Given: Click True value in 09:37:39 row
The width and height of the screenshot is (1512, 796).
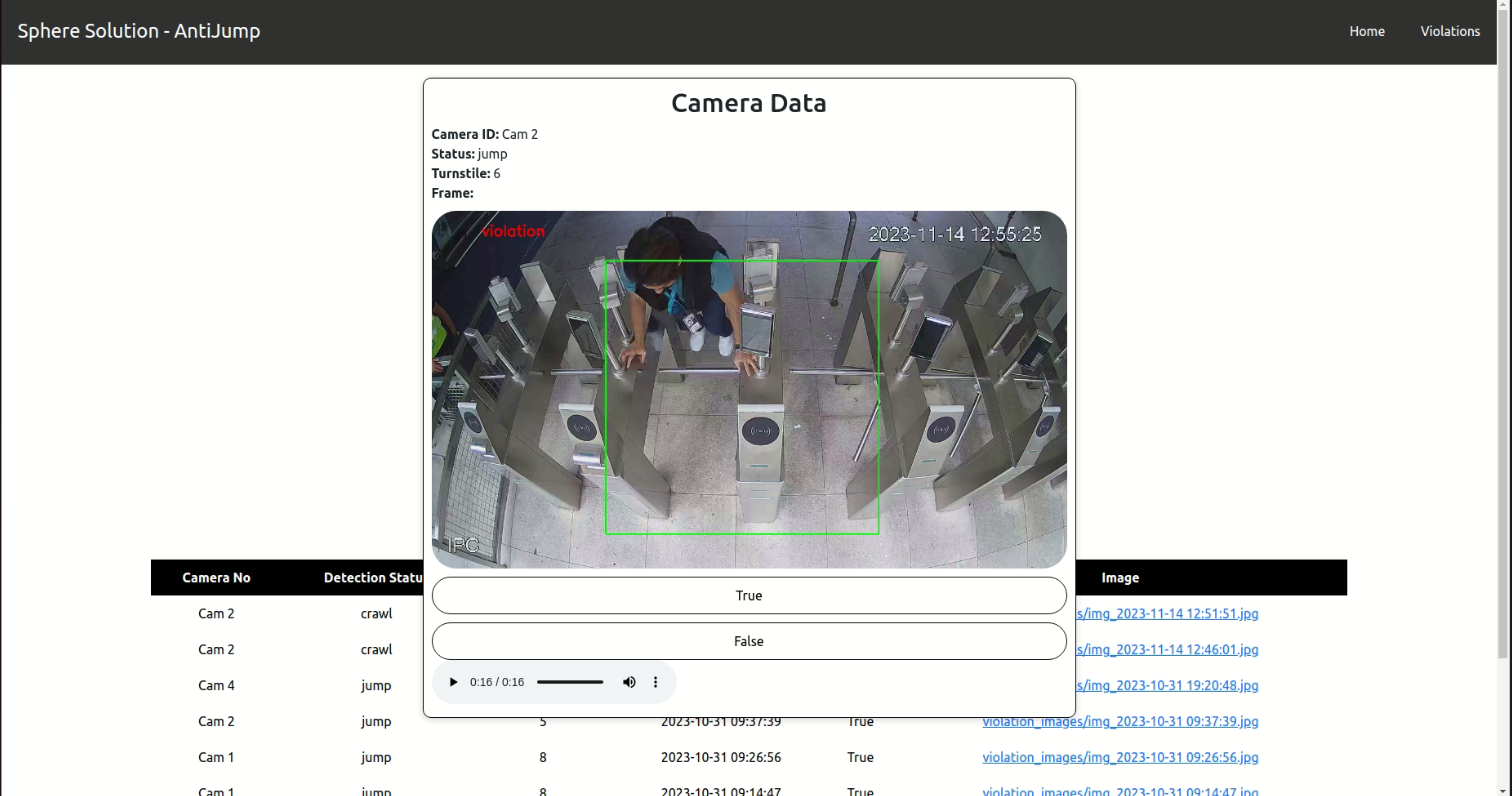Looking at the screenshot, I should 860,721.
